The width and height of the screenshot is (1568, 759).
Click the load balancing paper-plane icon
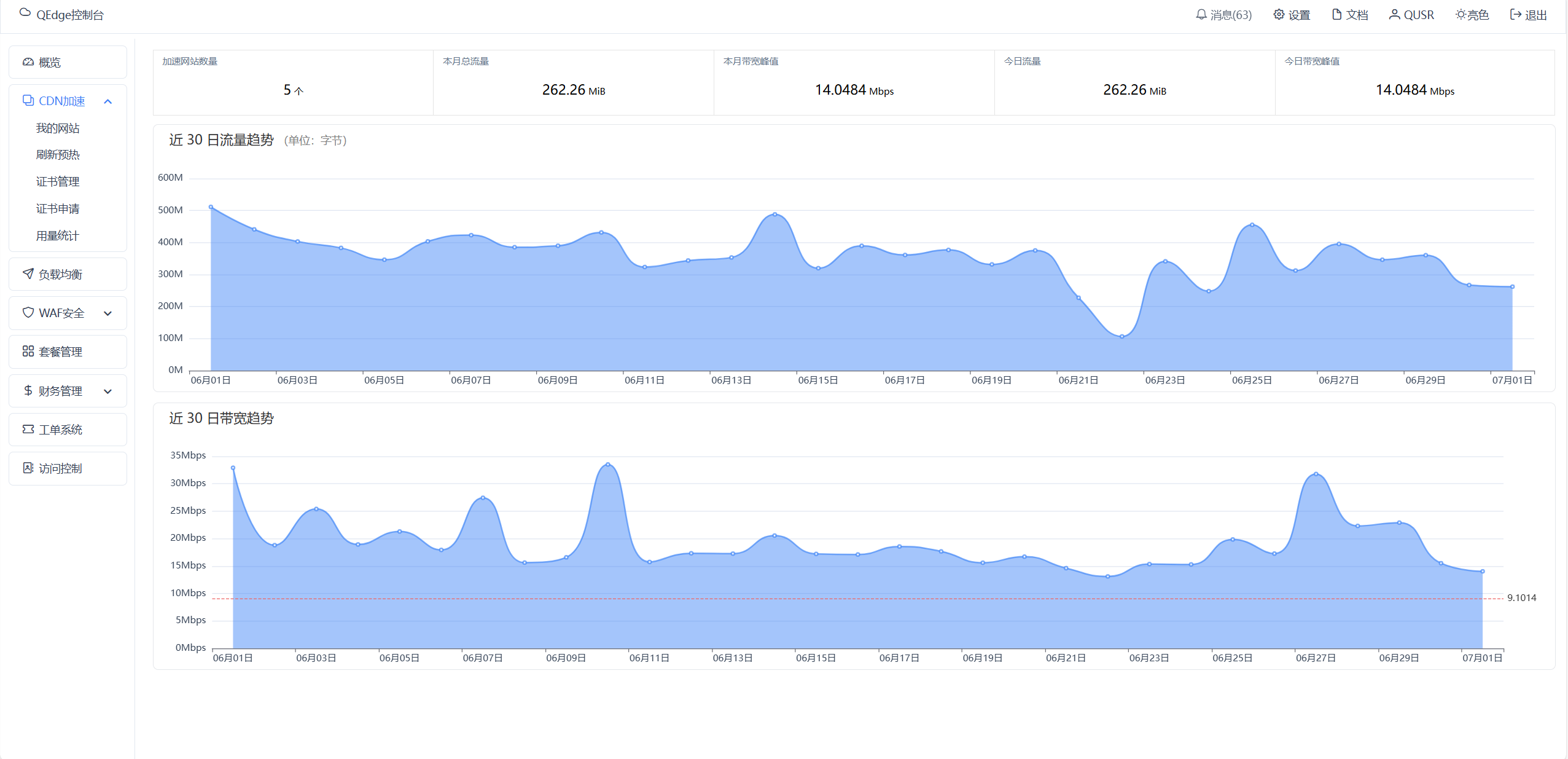point(28,274)
